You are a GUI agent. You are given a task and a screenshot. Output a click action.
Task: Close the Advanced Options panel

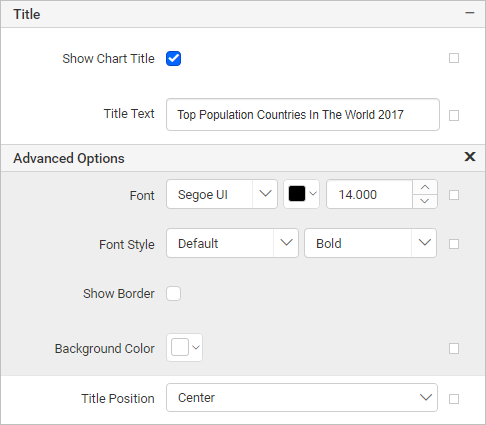470,157
